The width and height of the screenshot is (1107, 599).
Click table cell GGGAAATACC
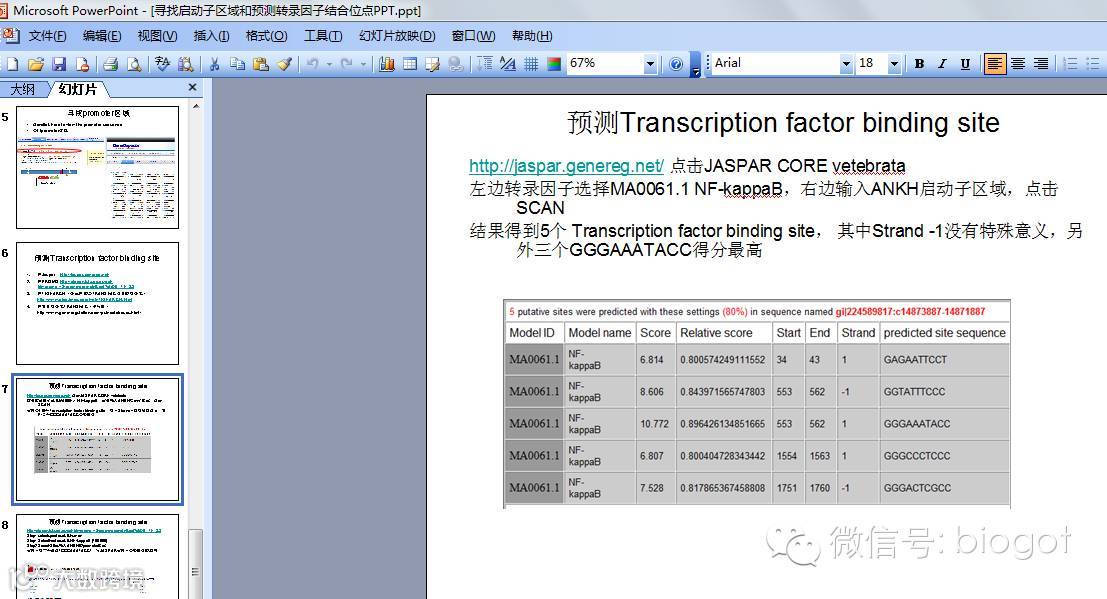[x=945, y=424]
